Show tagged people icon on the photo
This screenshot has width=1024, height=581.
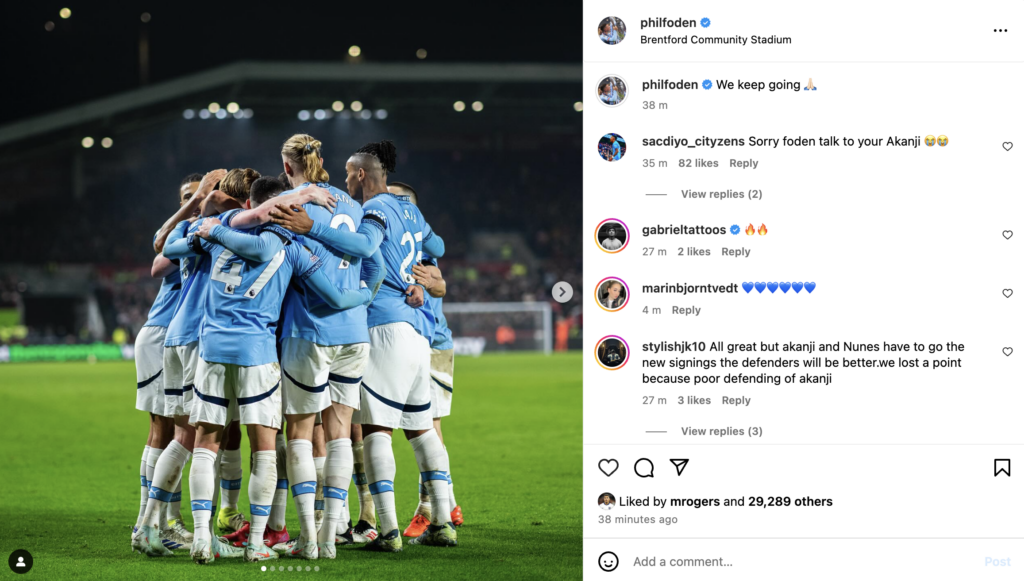point(21,561)
